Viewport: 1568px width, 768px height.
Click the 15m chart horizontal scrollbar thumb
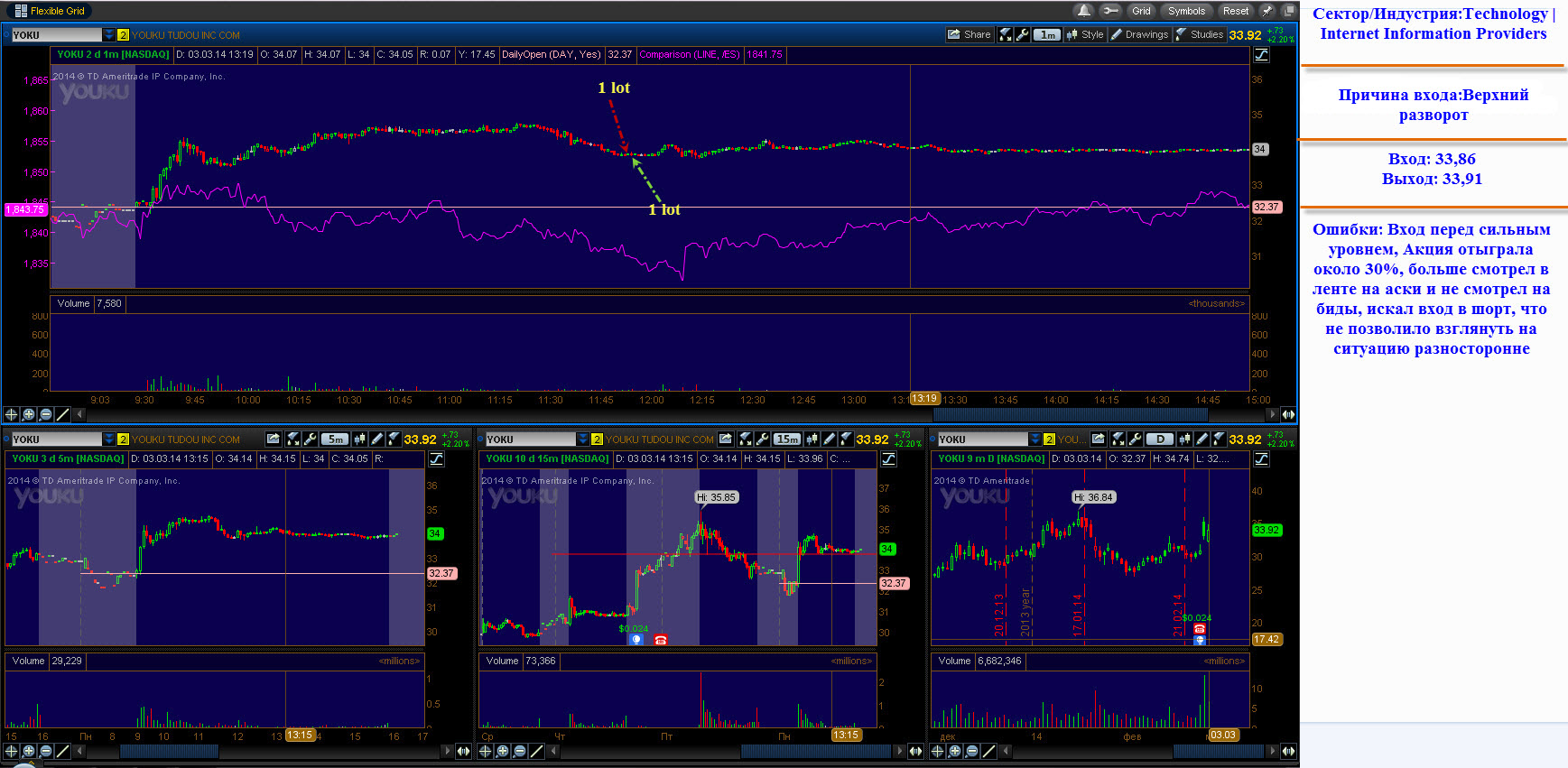tap(816, 751)
